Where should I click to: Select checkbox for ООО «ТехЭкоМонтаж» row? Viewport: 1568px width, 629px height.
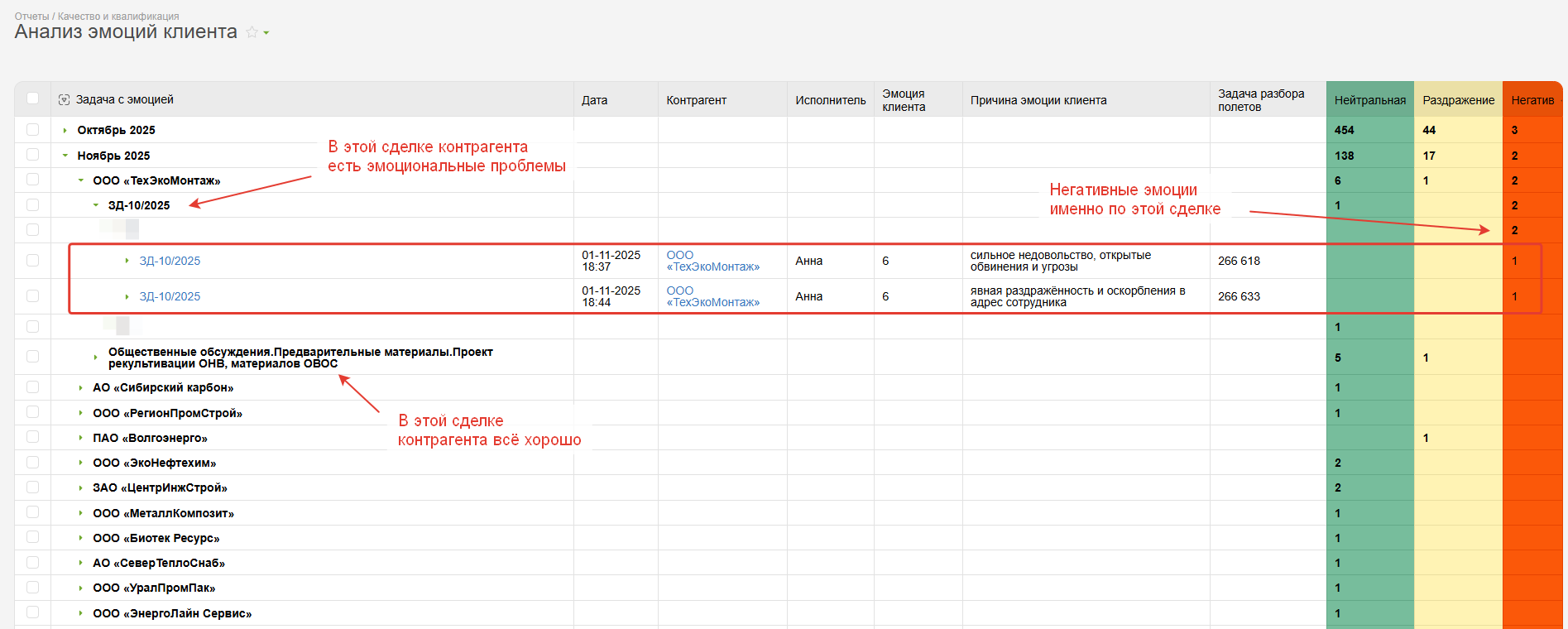[33, 180]
